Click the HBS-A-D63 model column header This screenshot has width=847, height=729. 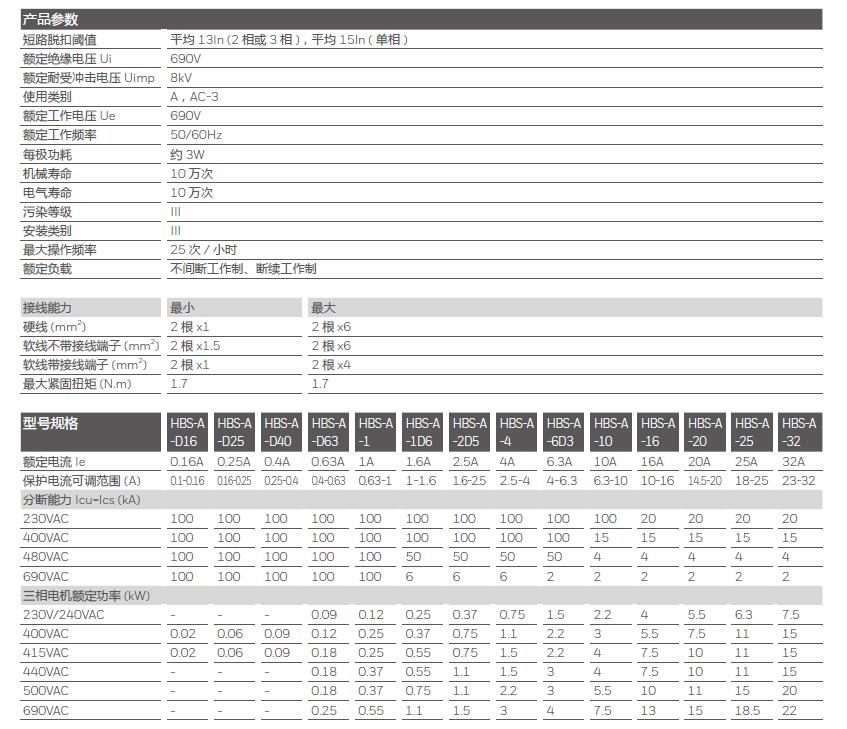click(328, 432)
